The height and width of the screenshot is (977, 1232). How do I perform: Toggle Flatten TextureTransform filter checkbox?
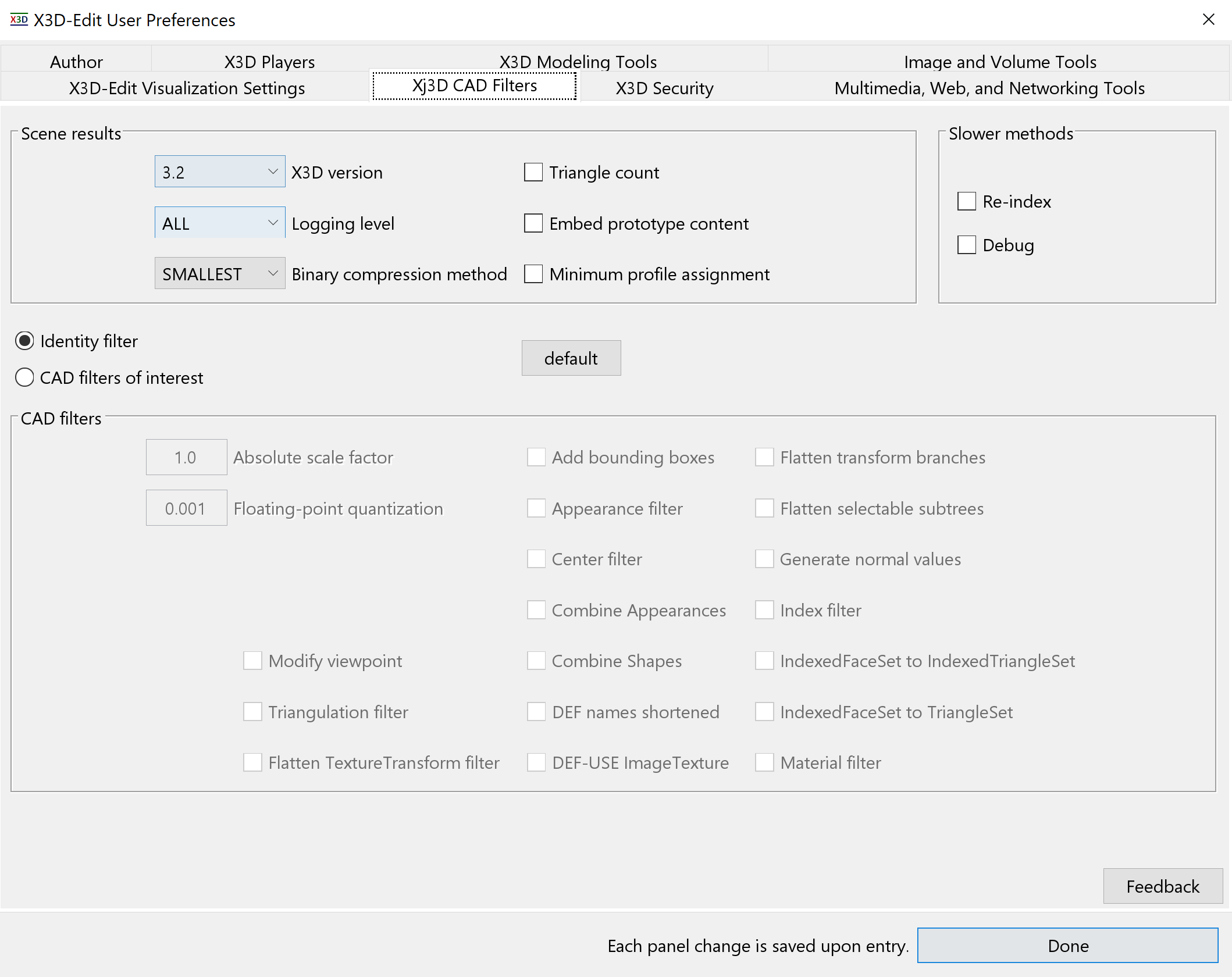(x=252, y=762)
